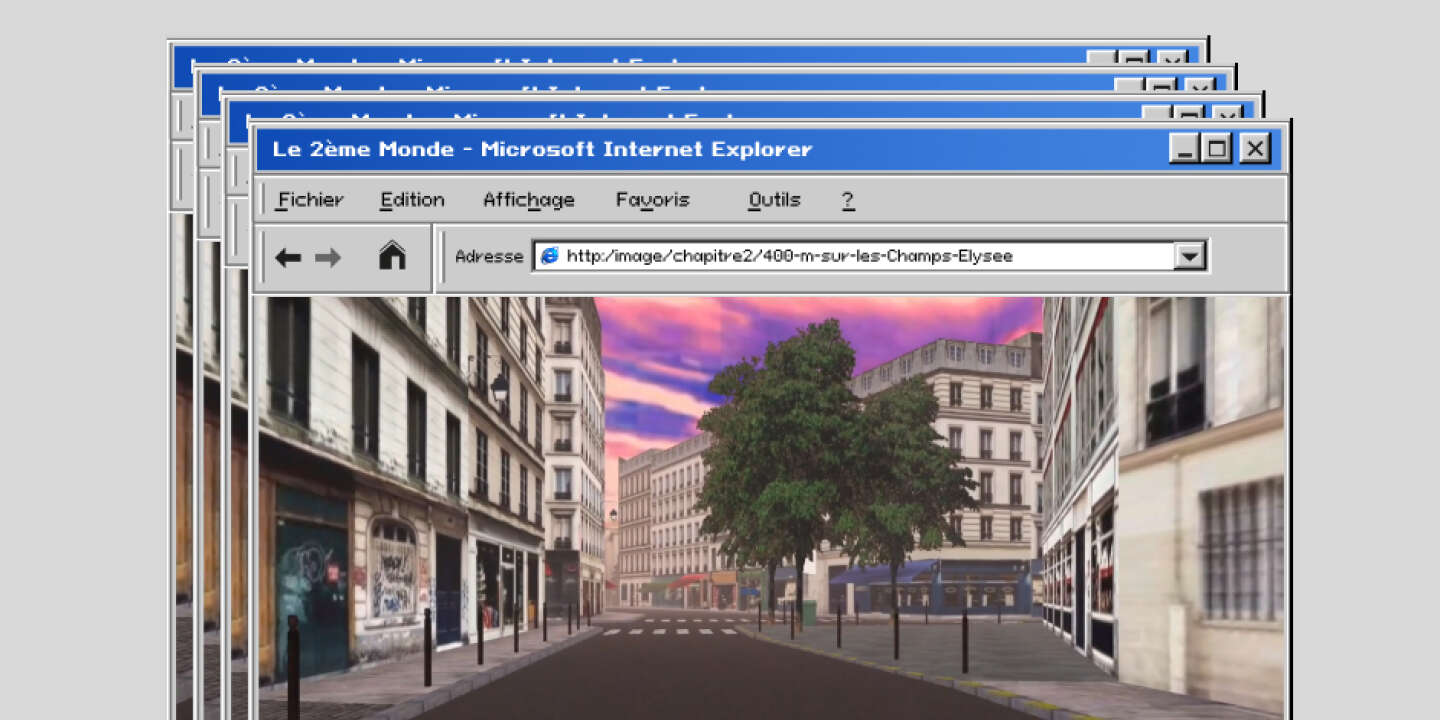Click the Adresse label
The width and height of the screenshot is (1440, 720).
[489, 256]
